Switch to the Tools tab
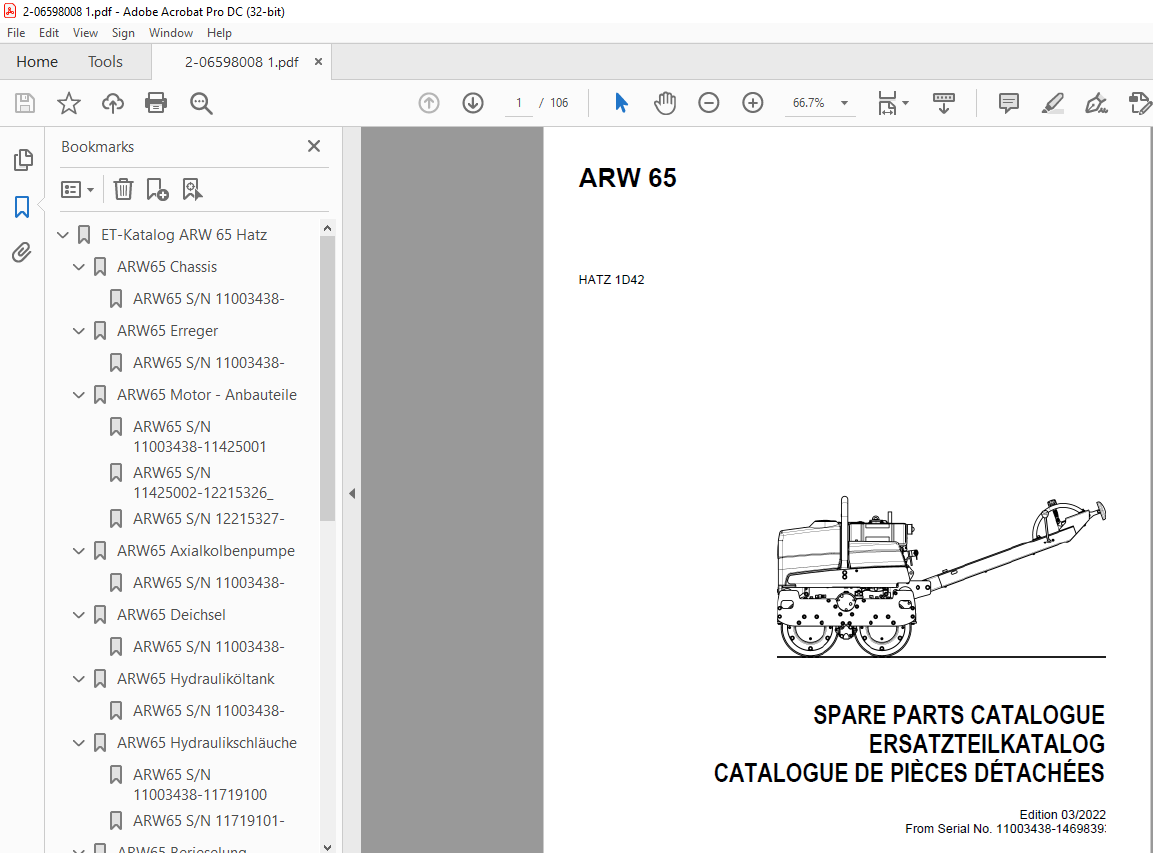Viewport: 1153px width, 853px height. click(105, 62)
